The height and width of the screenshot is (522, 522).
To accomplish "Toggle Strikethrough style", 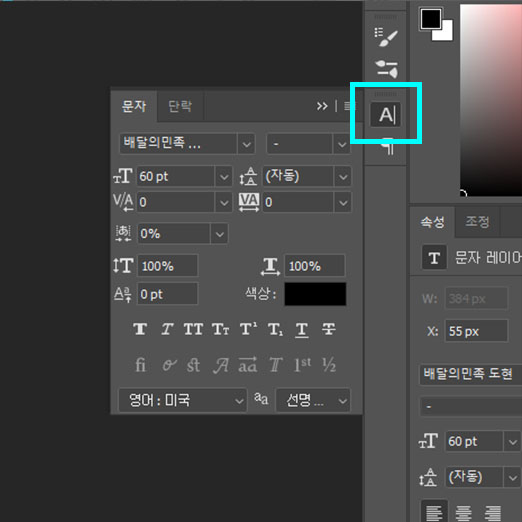I will (x=329, y=329).
